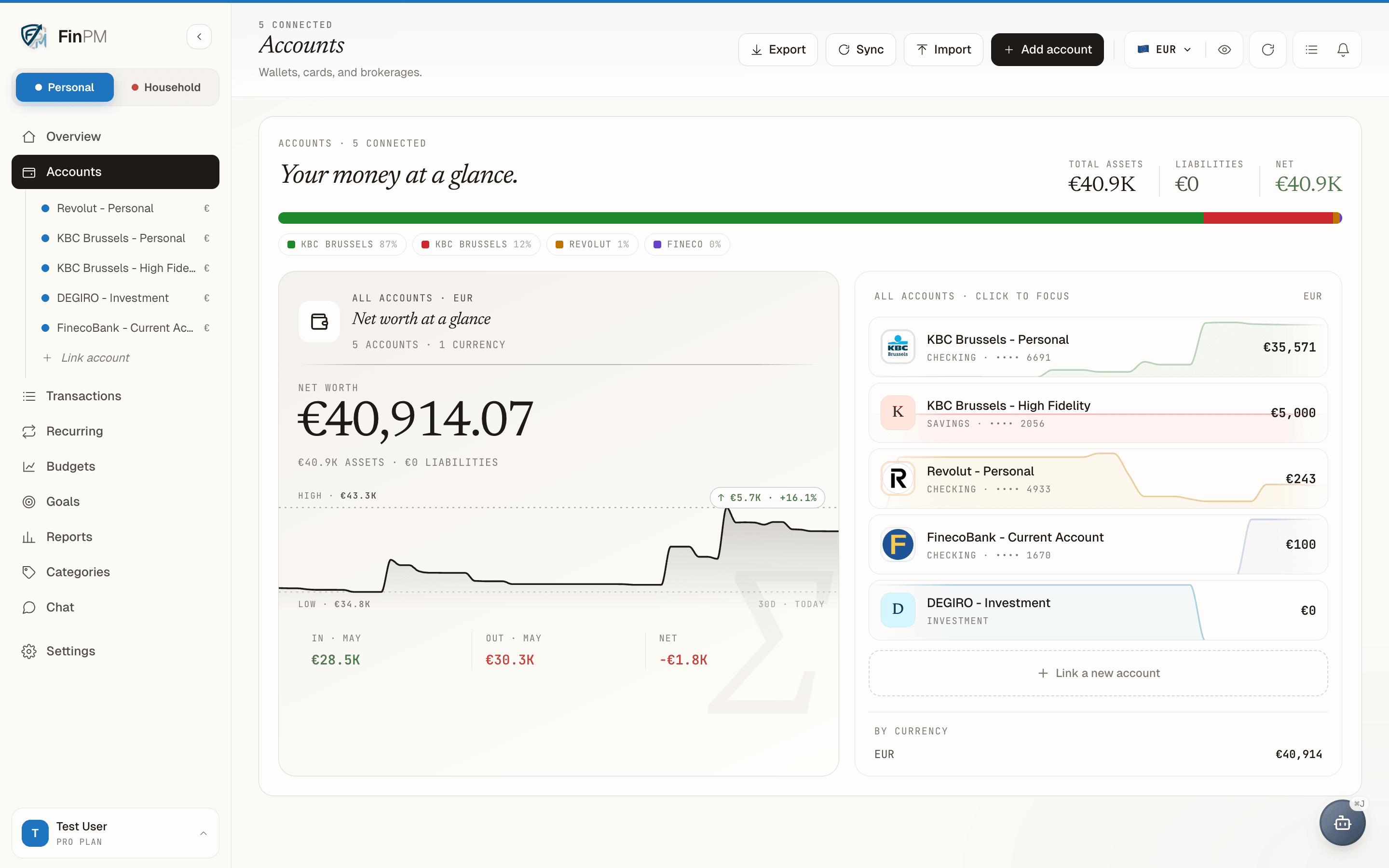Click the Revolut R logo icon
The image size is (1389, 868).
[x=898, y=478]
